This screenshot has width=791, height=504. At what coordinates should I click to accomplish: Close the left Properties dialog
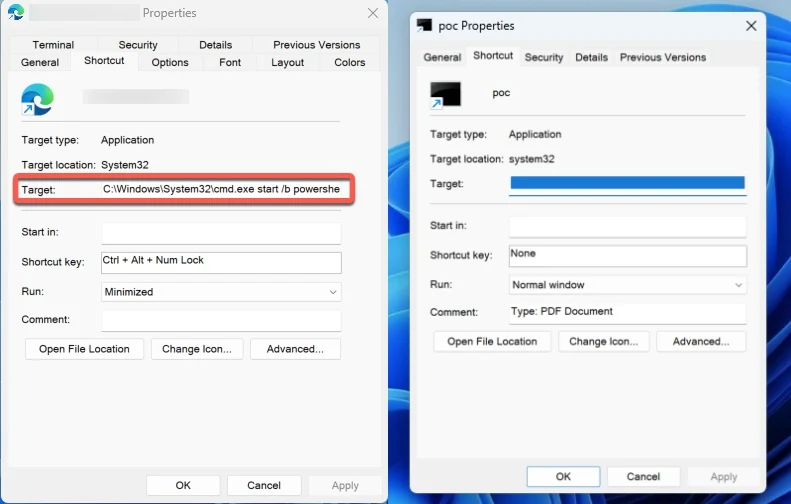click(x=372, y=13)
